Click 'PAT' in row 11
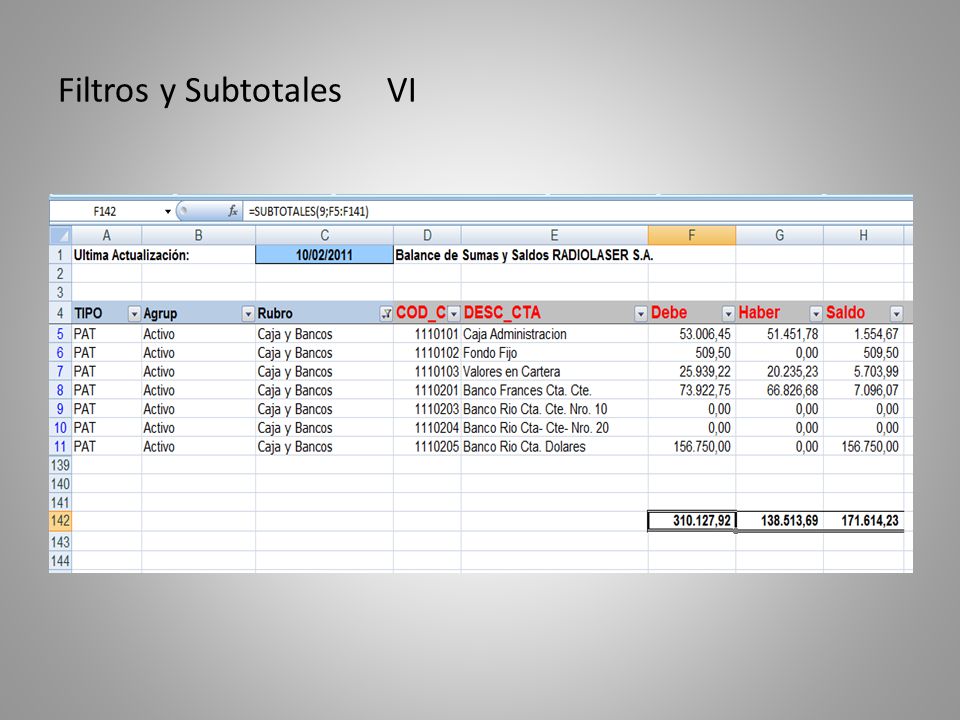Screen dimensions: 960x720 coord(107,446)
